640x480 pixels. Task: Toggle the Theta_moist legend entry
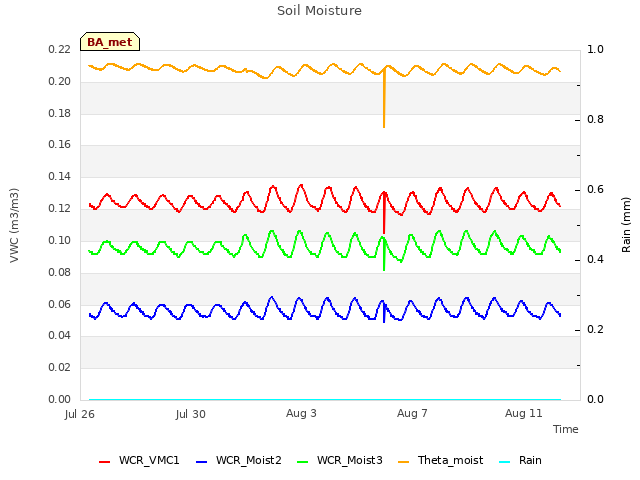pyautogui.click(x=440, y=460)
